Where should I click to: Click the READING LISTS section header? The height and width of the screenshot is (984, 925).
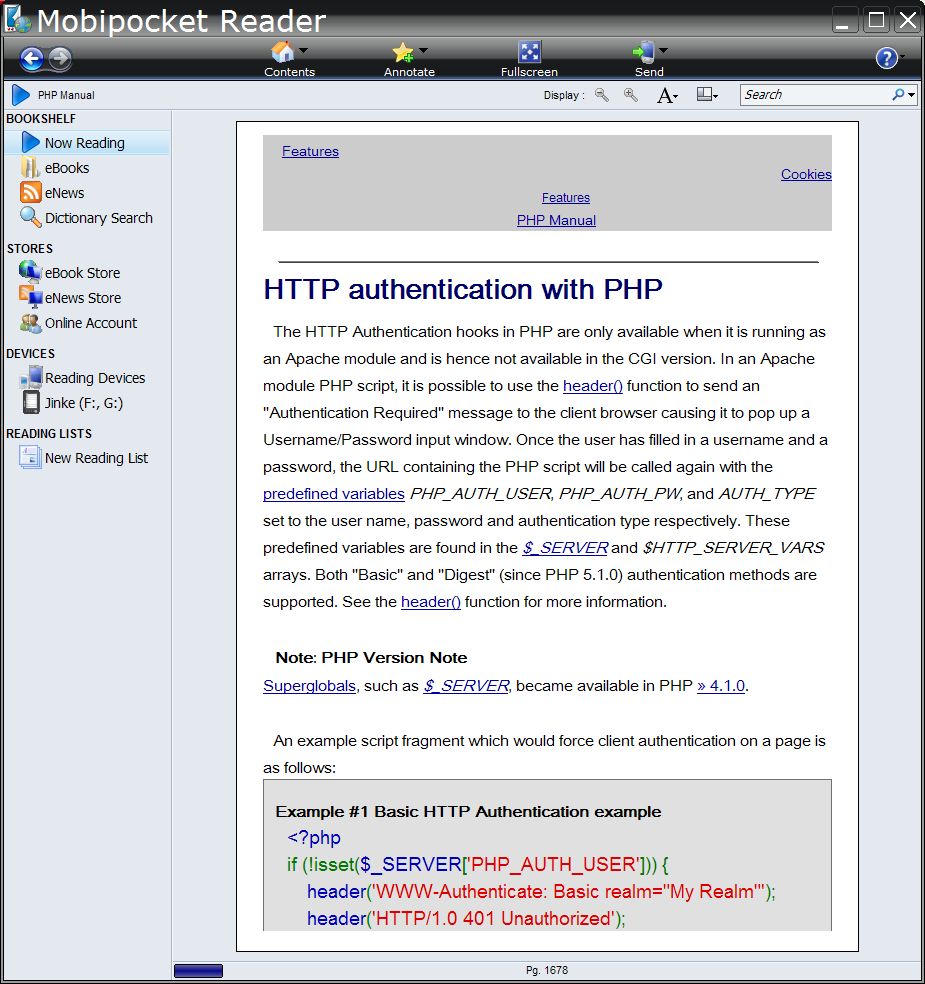click(x=49, y=434)
